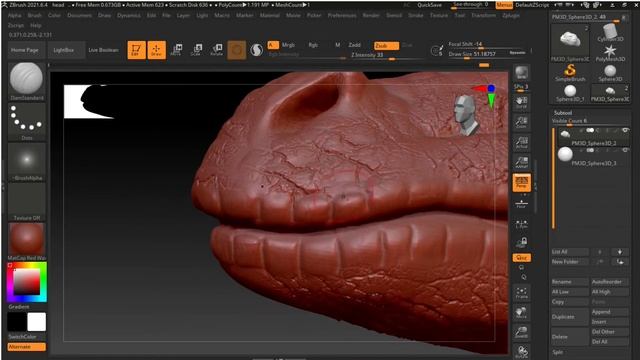Select the large PM3D_Sphere3D current tool thumbnail
The image size is (640, 360).
click(570, 42)
